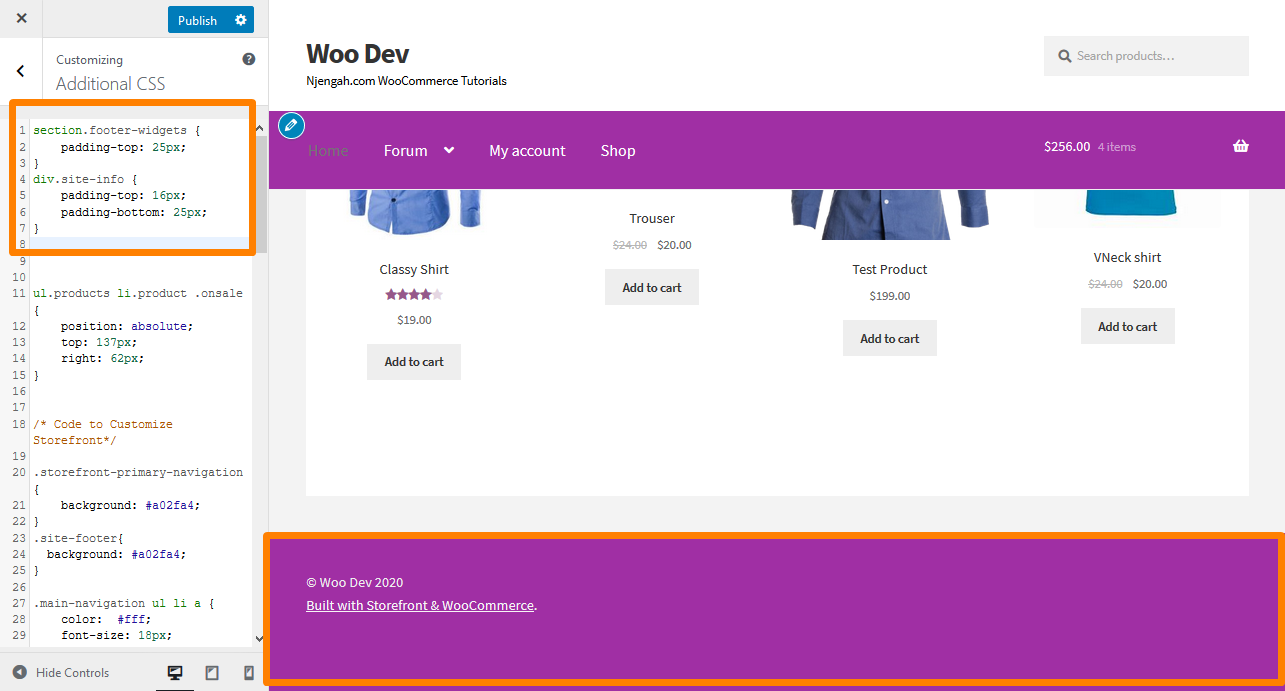Click the Hide Controls arrow icon

[20, 672]
